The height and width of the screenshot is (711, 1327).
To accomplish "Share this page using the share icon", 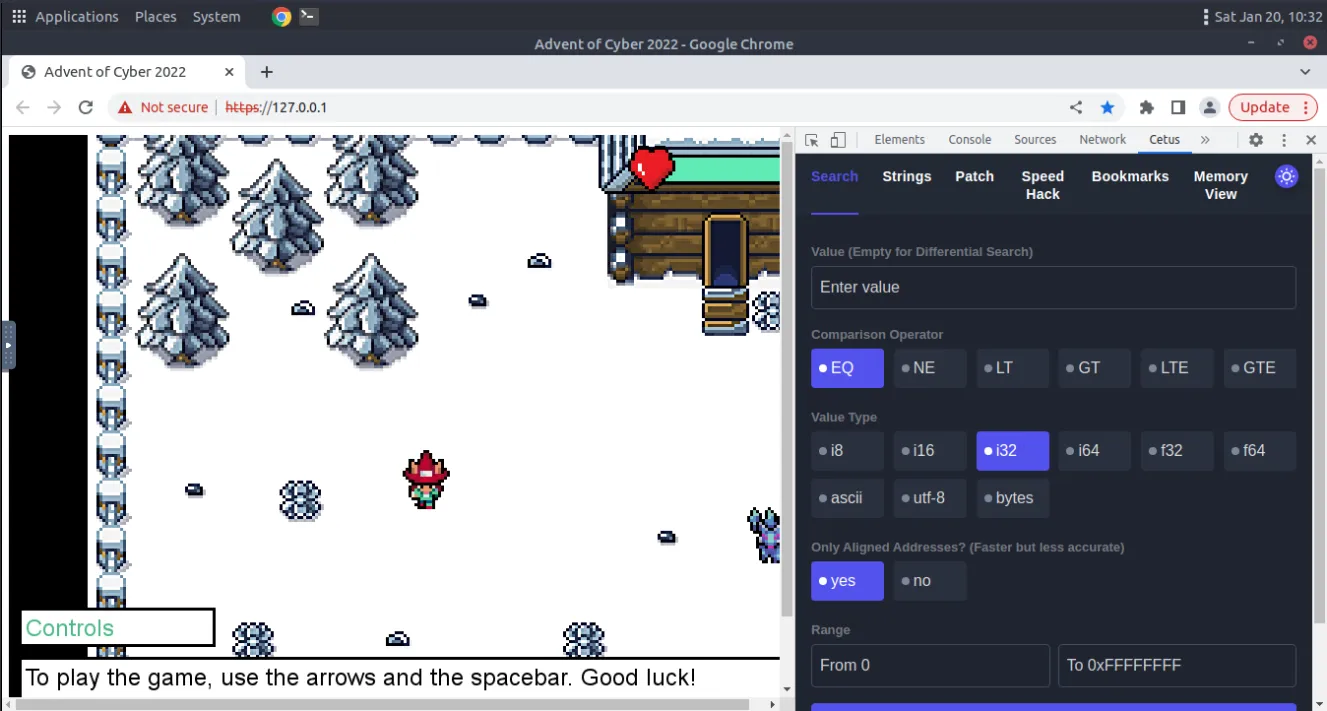I will [x=1076, y=107].
